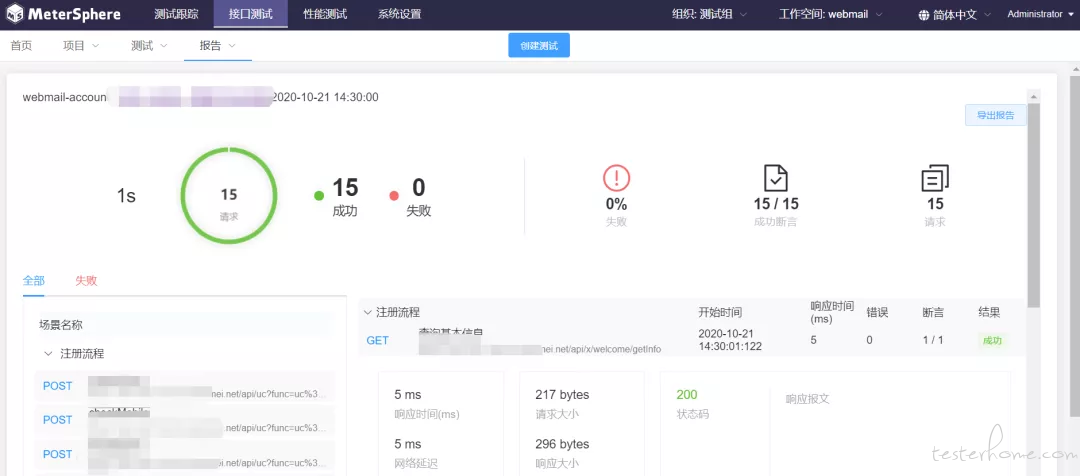Click the 创建测试 button

tap(539, 46)
